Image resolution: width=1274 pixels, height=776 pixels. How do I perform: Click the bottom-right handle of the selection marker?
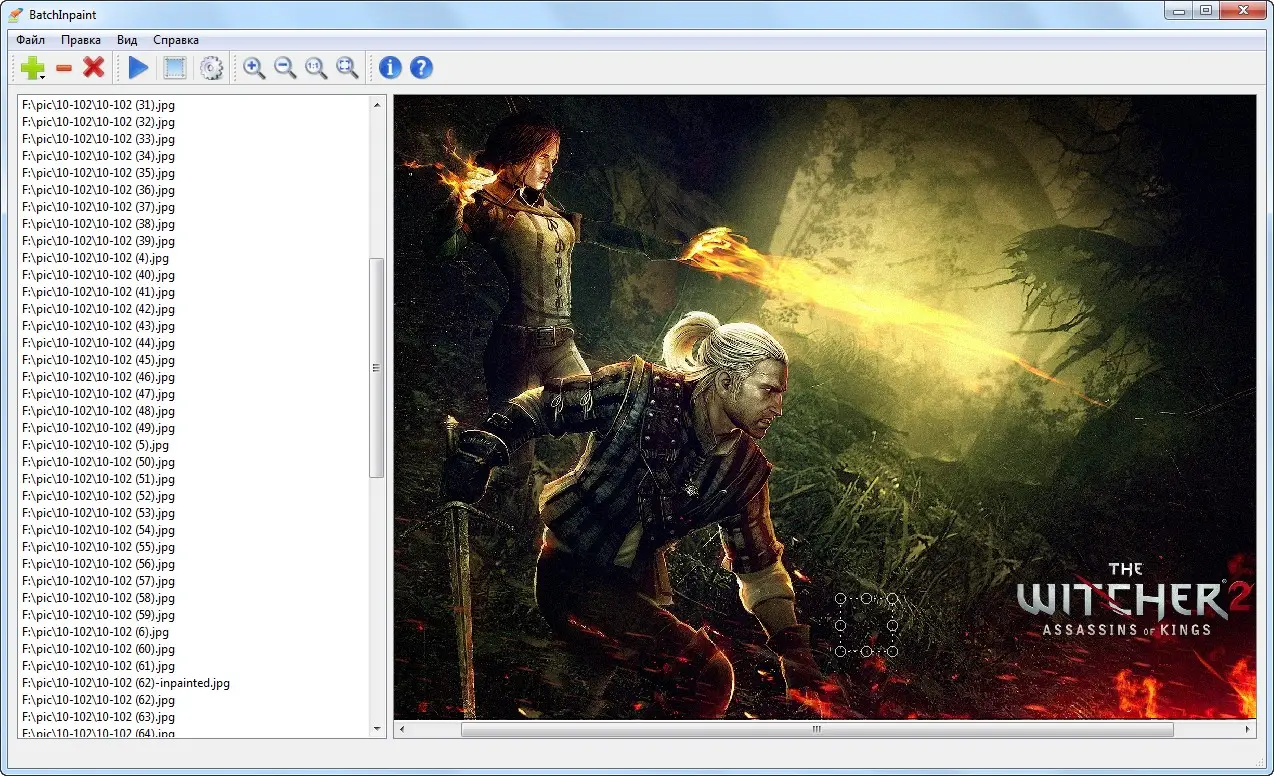coord(892,651)
